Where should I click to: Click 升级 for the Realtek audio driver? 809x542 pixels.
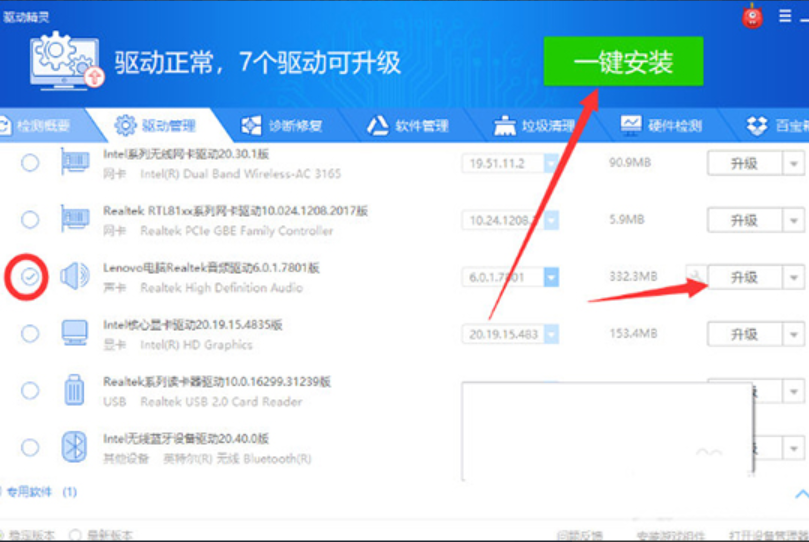click(x=743, y=277)
